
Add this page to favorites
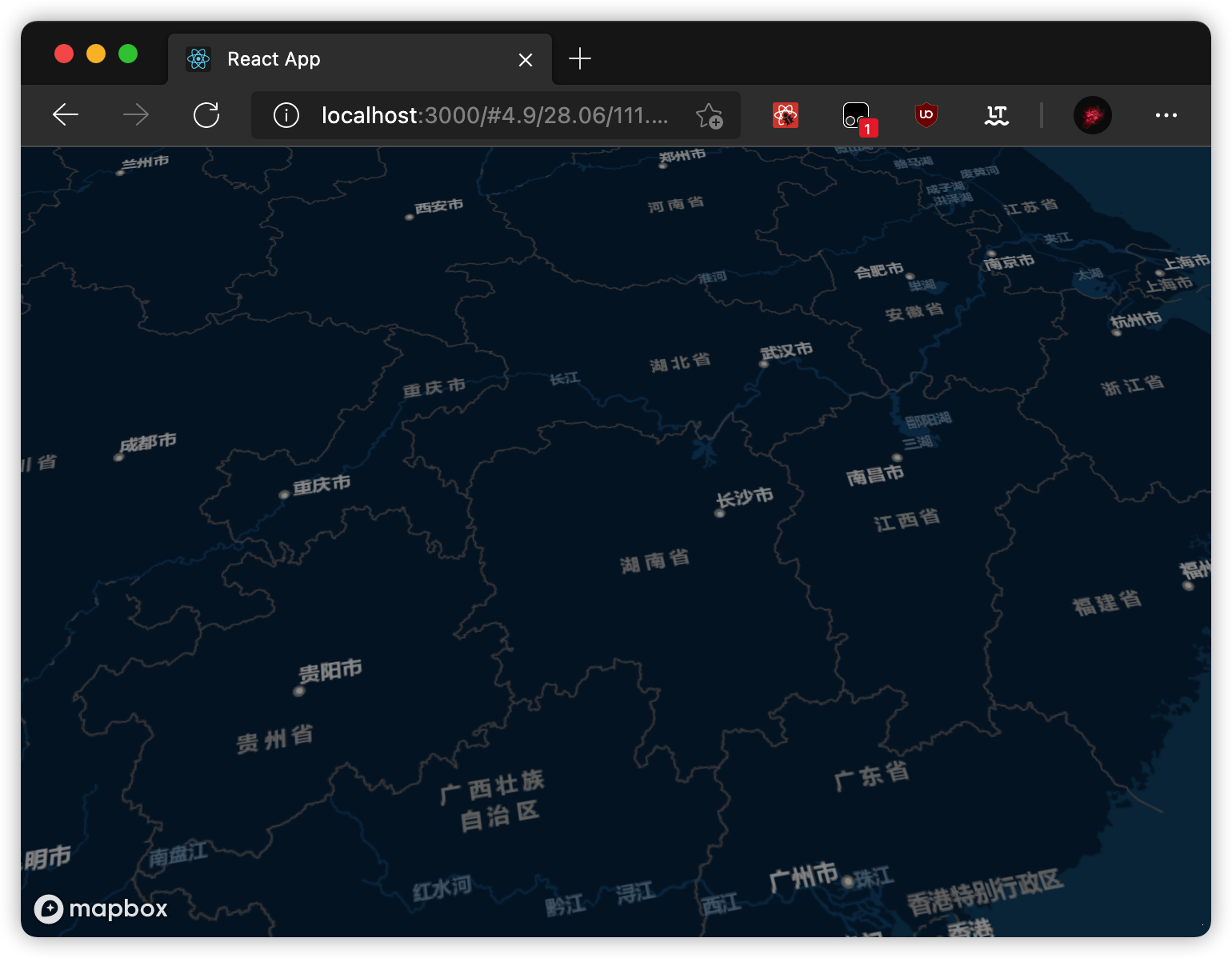click(x=709, y=115)
